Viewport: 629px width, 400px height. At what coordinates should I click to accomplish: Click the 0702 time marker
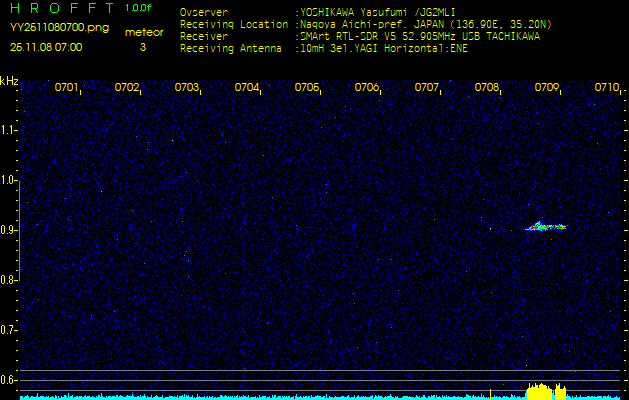tap(127, 87)
